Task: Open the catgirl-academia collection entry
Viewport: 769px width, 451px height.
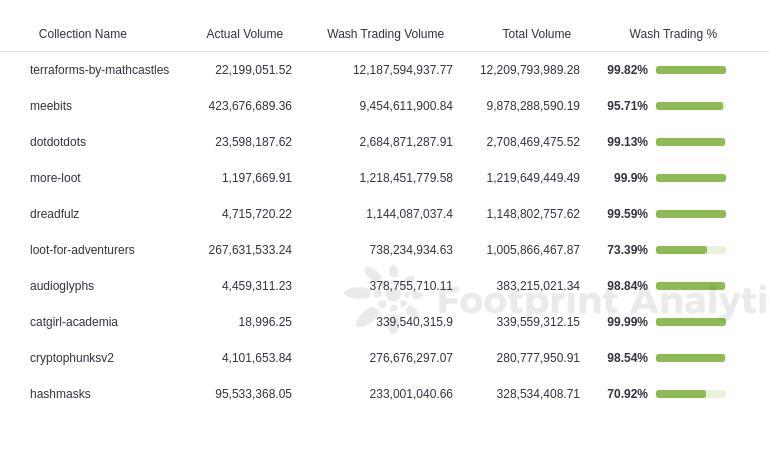Action: (x=74, y=322)
